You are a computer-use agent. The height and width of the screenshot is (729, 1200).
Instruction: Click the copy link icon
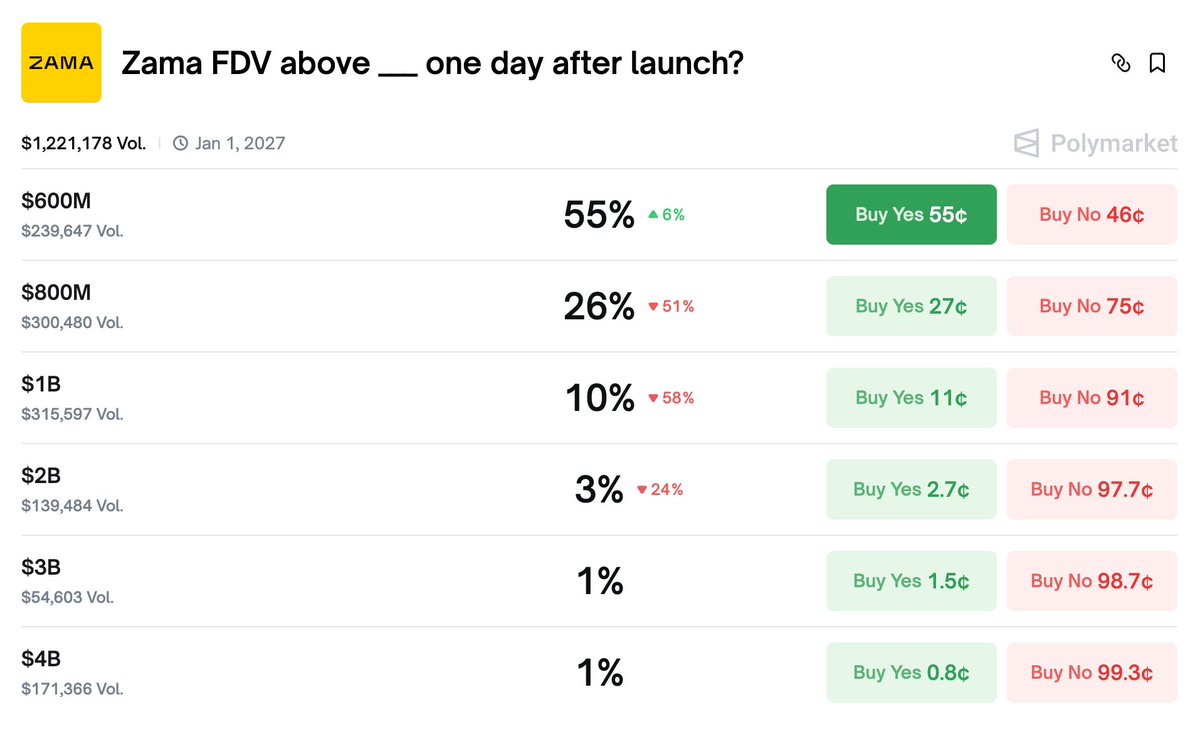[x=1121, y=63]
